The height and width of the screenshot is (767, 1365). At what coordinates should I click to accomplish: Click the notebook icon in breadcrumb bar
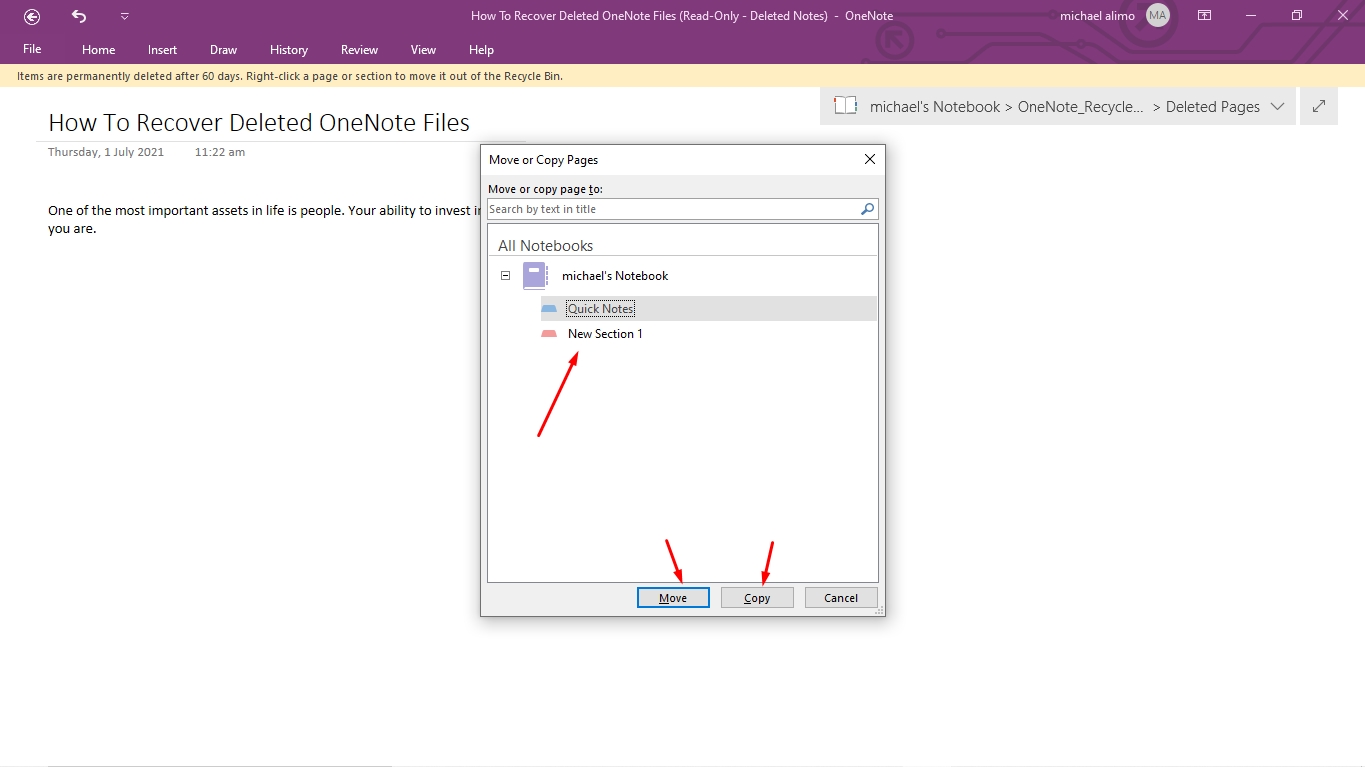click(846, 106)
